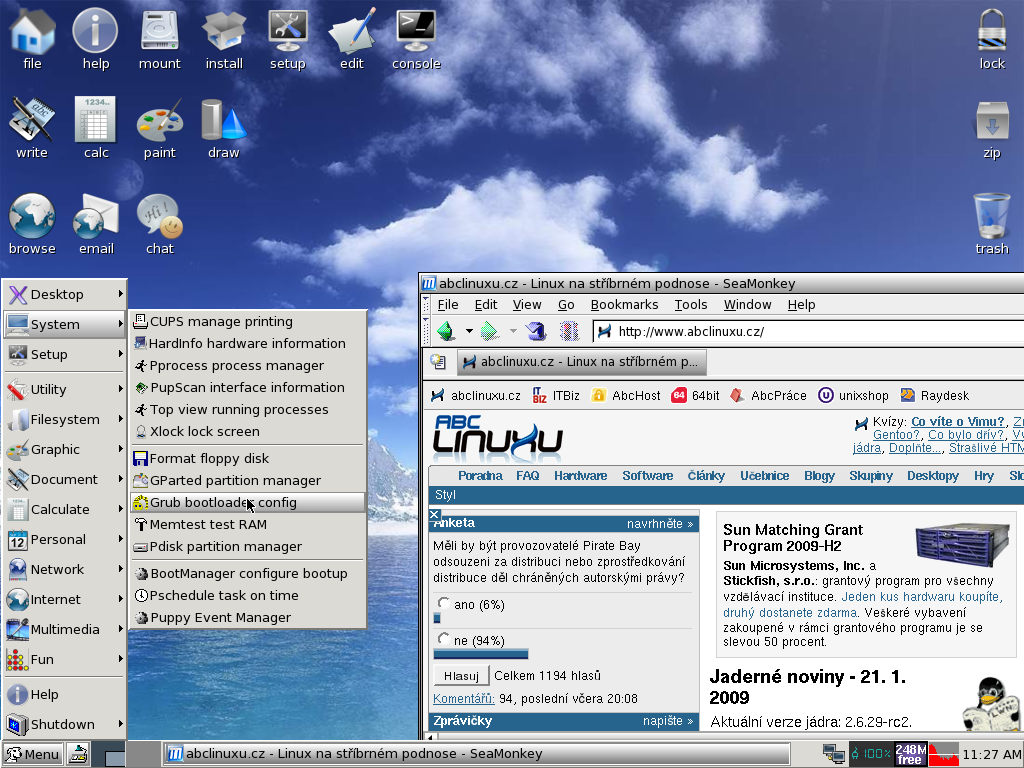Click the battery 100% indicator in tray
Viewport: 1024px width, 768px height.
coord(871,754)
